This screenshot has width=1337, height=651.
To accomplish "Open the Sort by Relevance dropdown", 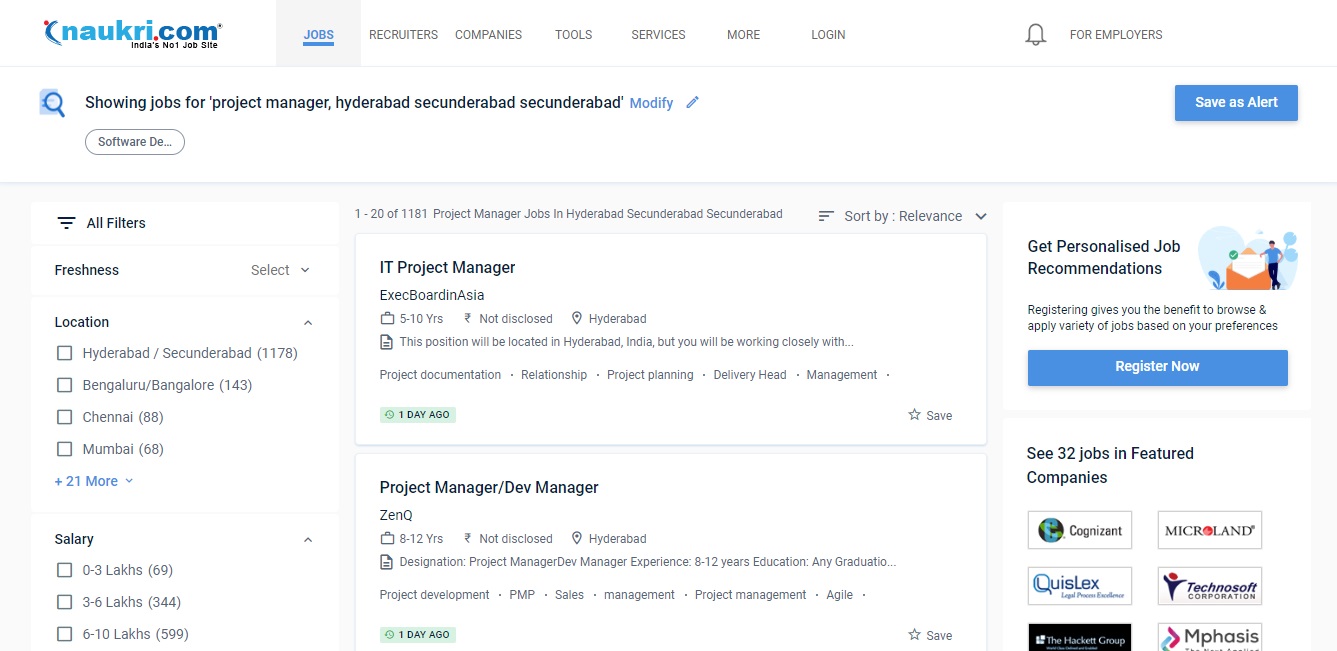I will coord(903,216).
